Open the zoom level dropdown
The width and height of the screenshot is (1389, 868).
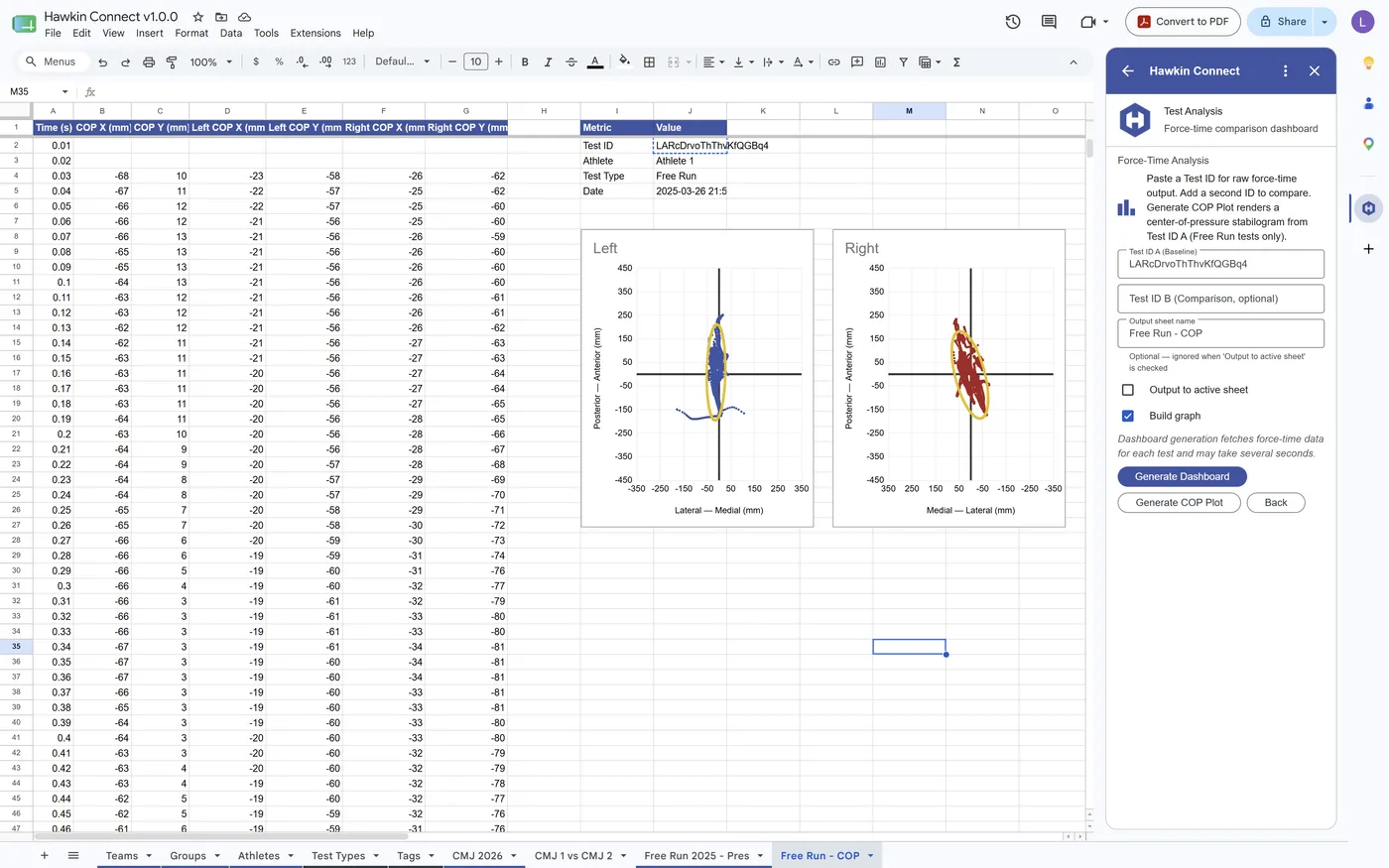[x=211, y=62]
